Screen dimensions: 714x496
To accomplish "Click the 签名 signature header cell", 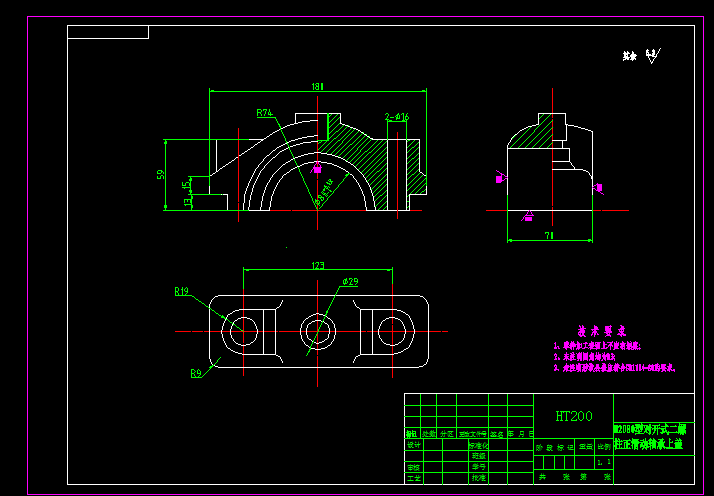I will [x=498, y=434].
